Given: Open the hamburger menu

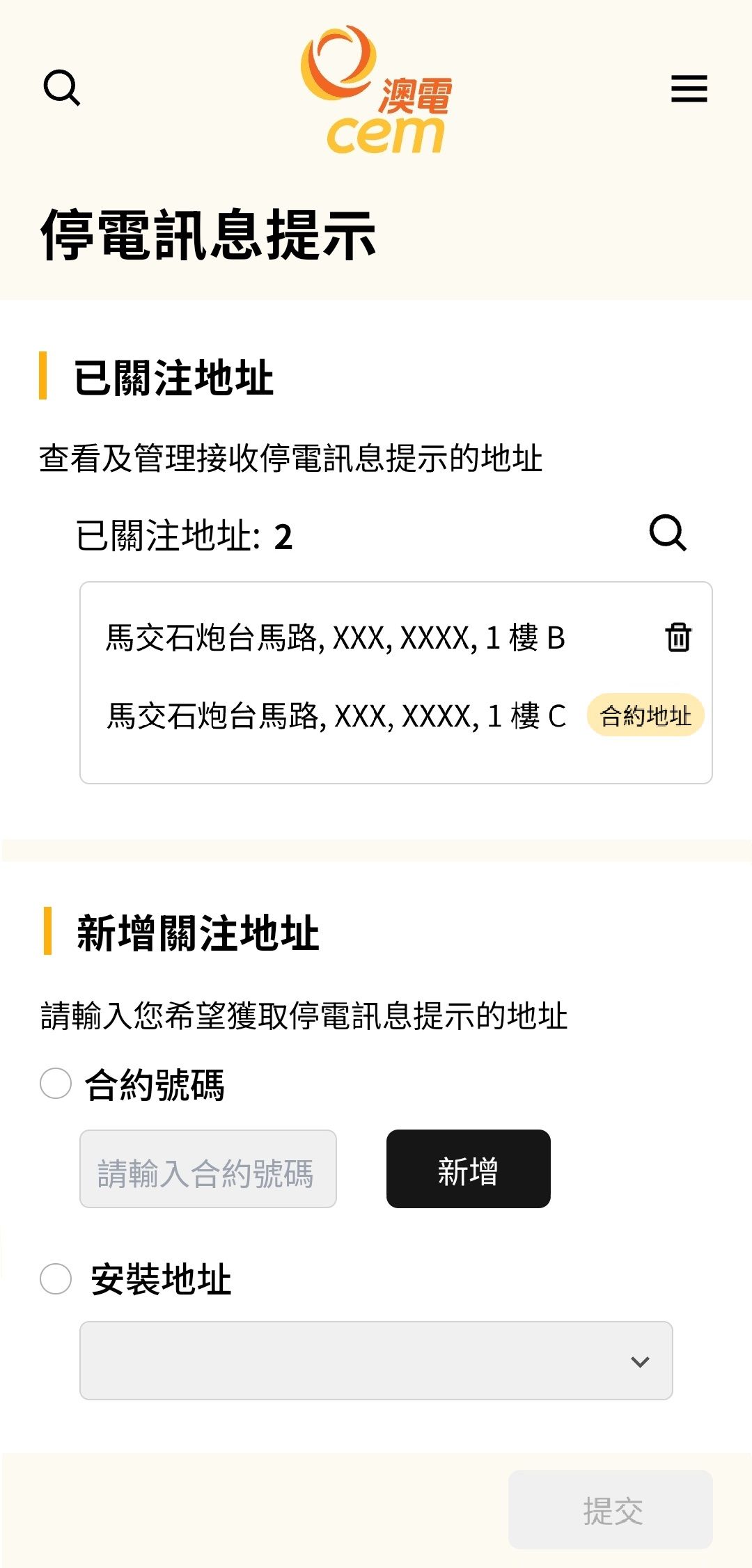Looking at the screenshot, I should coord(689,88).
